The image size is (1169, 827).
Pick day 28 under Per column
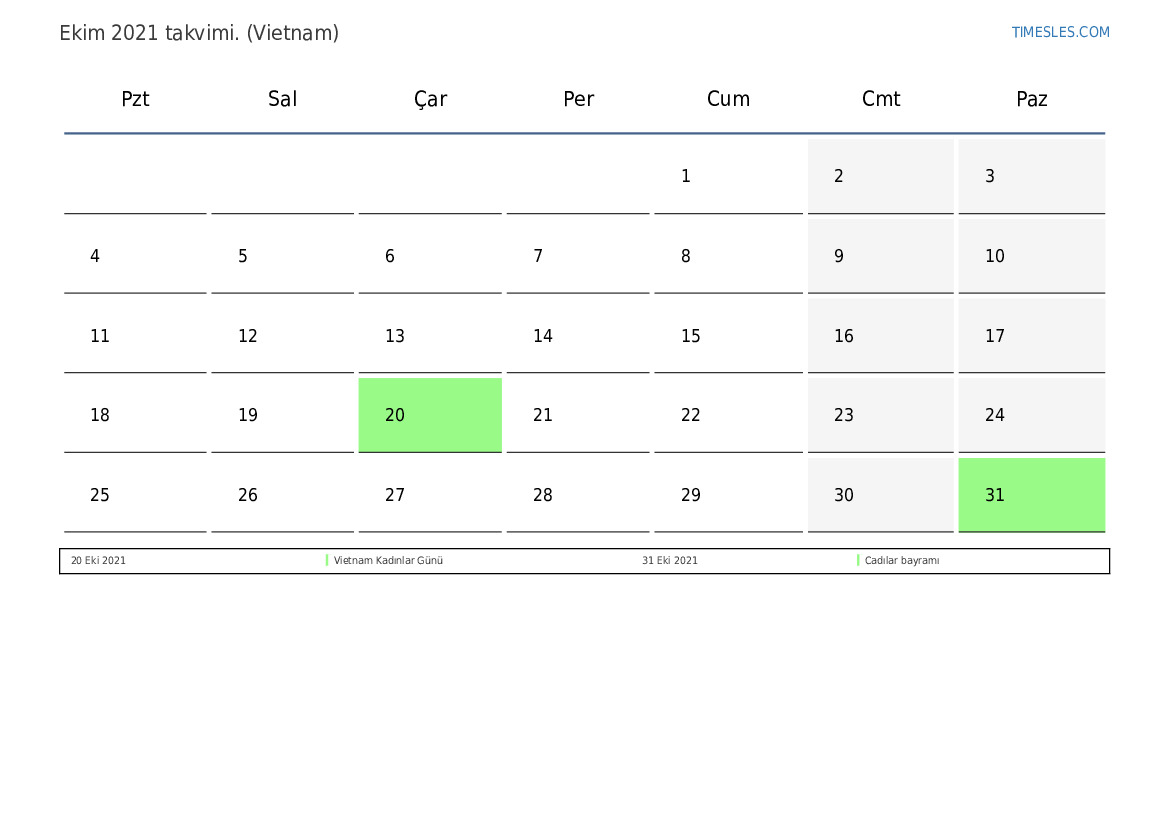(x=578, y=494)
